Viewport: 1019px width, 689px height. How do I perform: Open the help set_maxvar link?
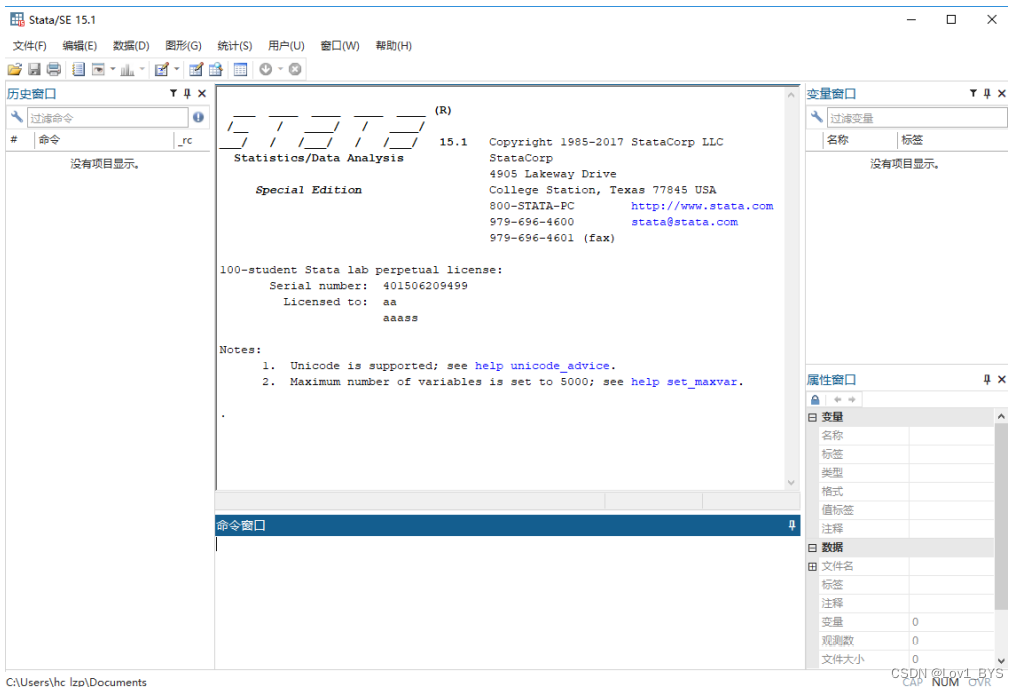(x=684, y=382)
